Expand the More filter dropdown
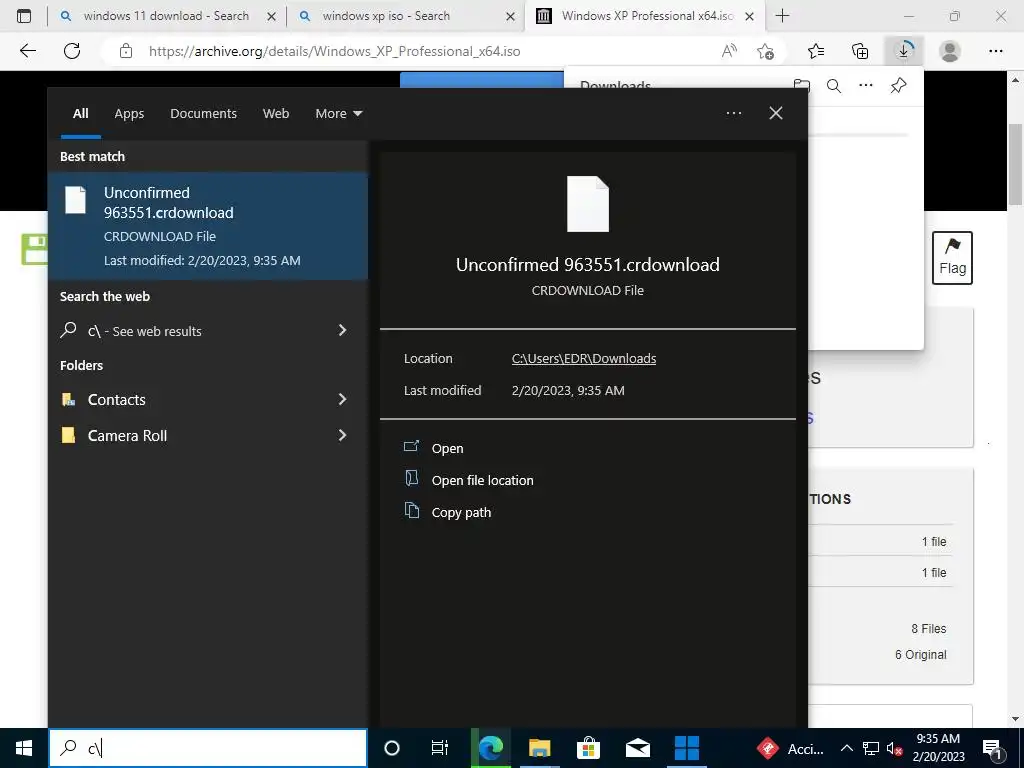Image resolution: width=1024 pixels, height=768 pixels. pos(338,114)
